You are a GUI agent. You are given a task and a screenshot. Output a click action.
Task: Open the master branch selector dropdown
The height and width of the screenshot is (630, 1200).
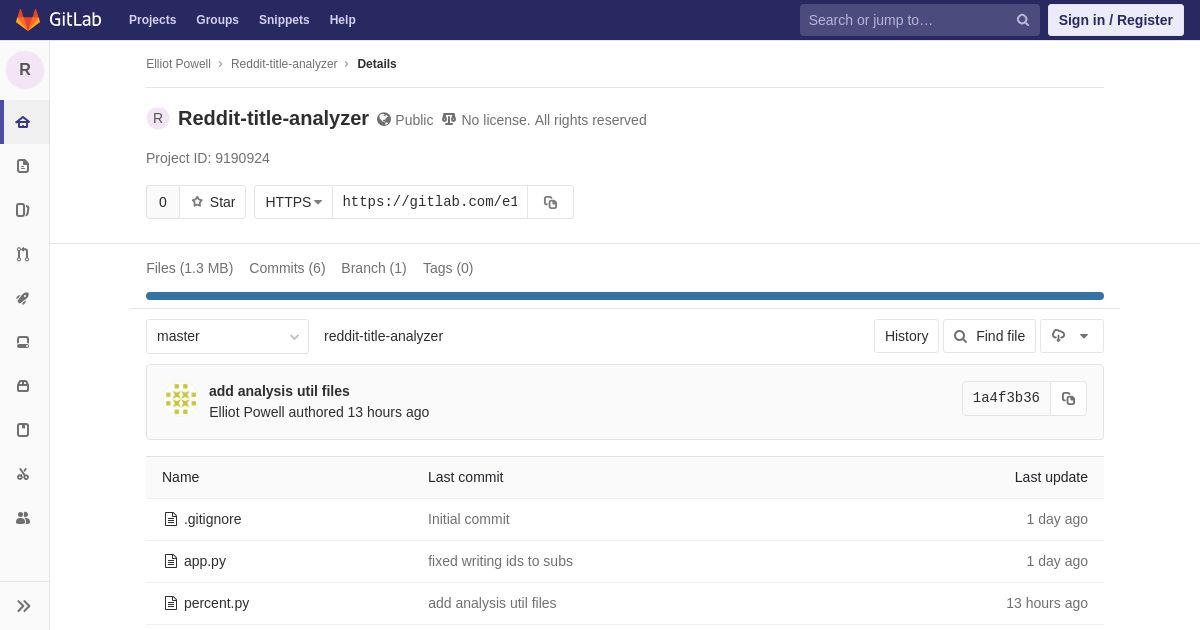[x=227, y=336]
